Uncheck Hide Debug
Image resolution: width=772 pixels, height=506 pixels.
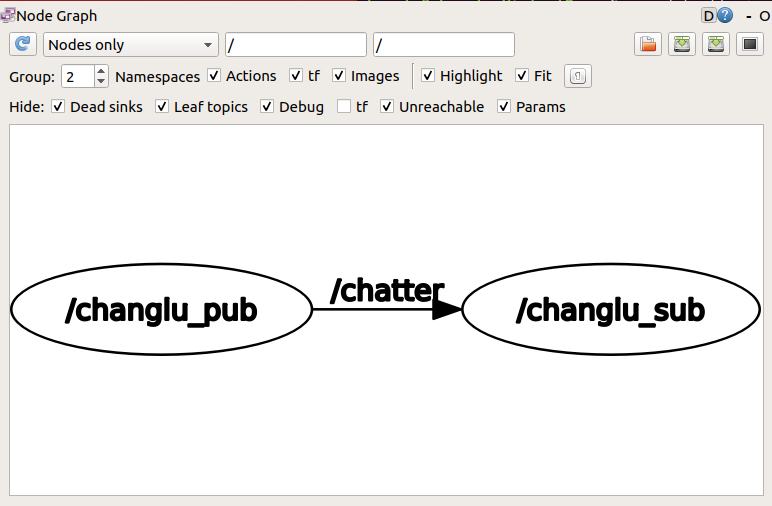click(267, 106)
